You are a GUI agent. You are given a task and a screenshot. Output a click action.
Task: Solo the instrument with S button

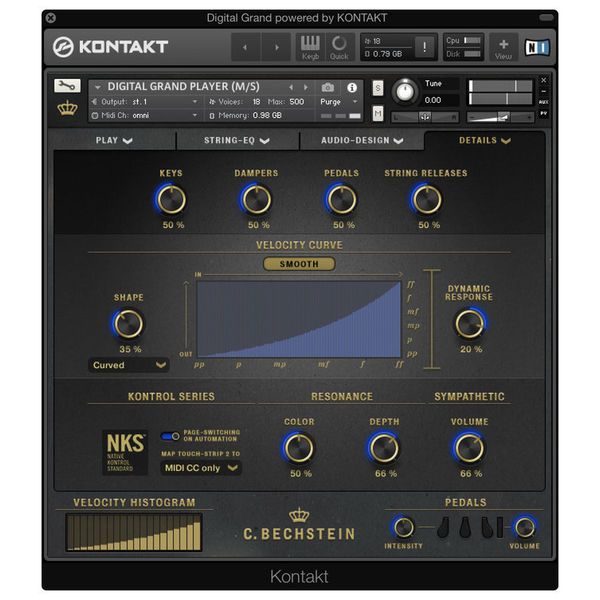(x=378, y=89)
